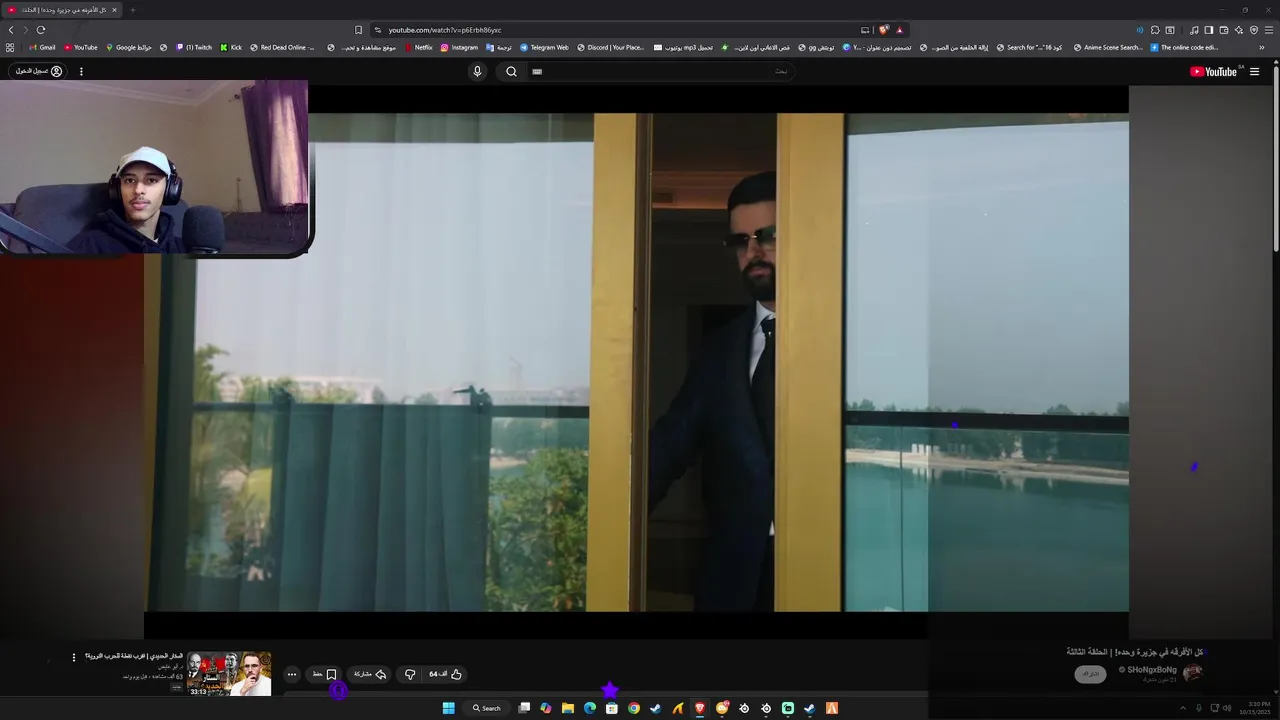Screen dimensions: 1280x720
Task: Close the current YouTube browser tab
Action: point(114,10)
